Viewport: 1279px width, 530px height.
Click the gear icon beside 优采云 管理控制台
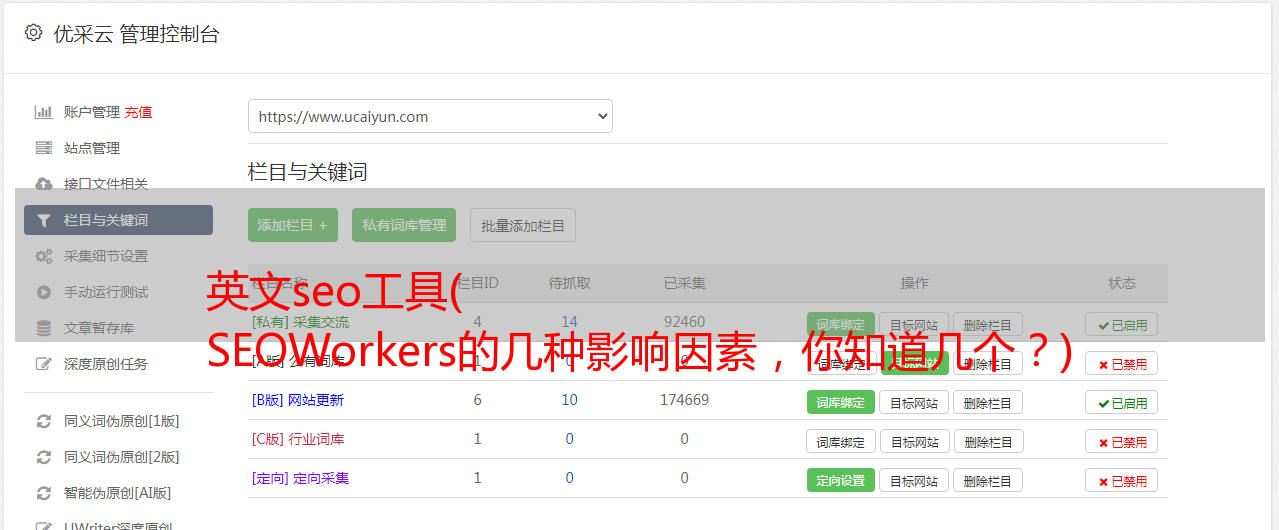(33, 33)
